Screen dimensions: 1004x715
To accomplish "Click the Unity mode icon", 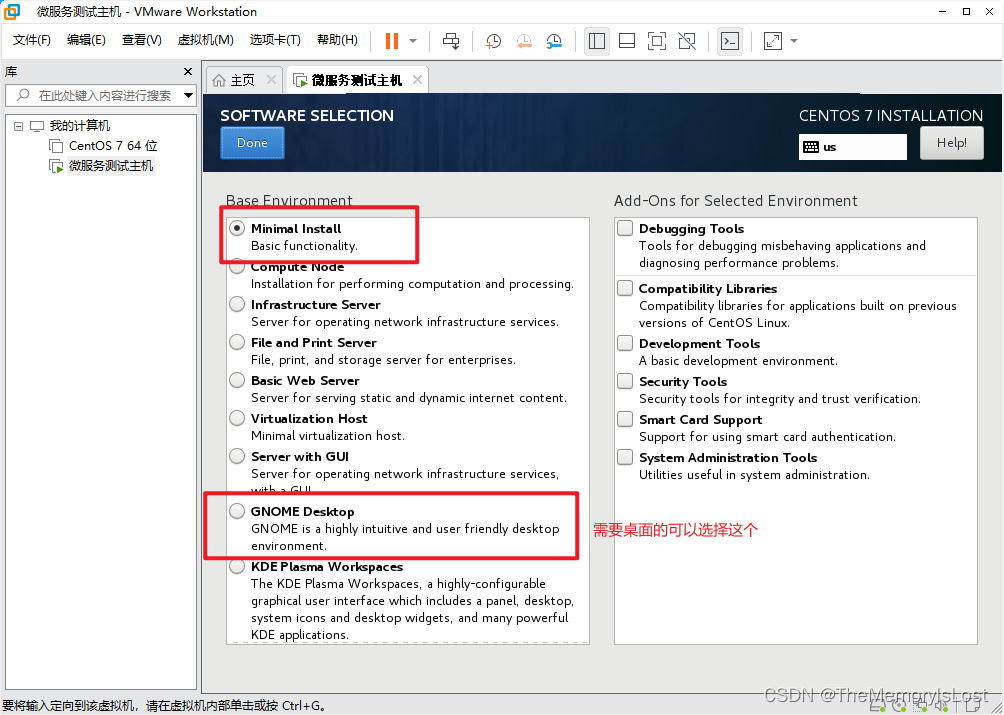I will click(x=687, y=41).
